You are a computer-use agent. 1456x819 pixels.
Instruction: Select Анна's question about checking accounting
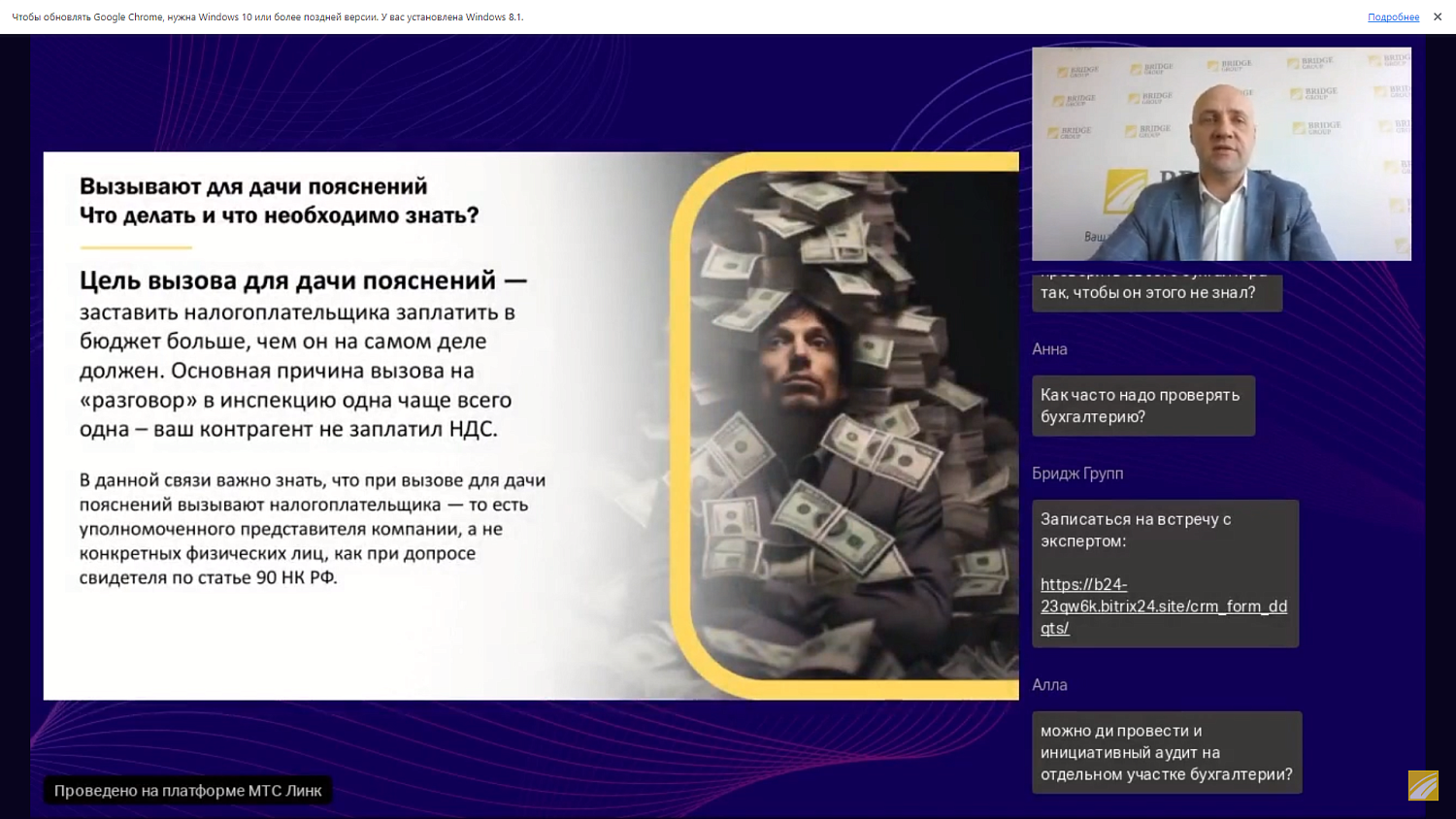click(1142, 406)
